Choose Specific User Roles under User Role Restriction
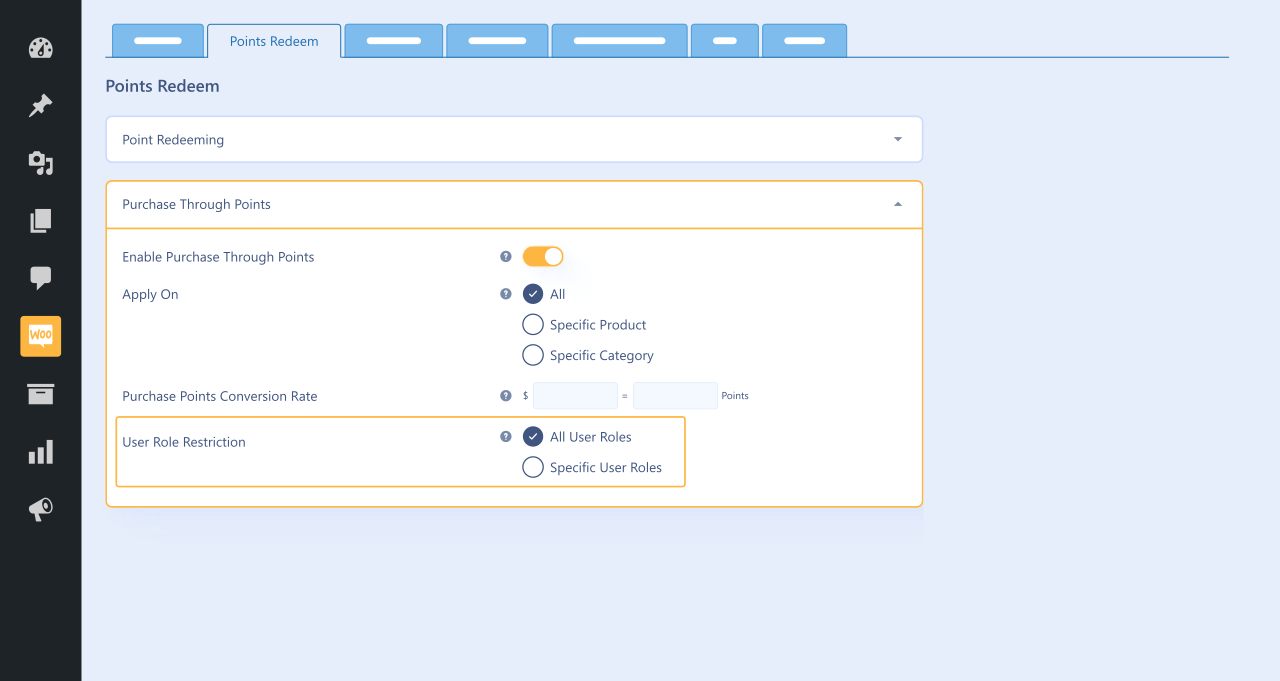The height and width of the screenshot is (681, 1280). 533,467
